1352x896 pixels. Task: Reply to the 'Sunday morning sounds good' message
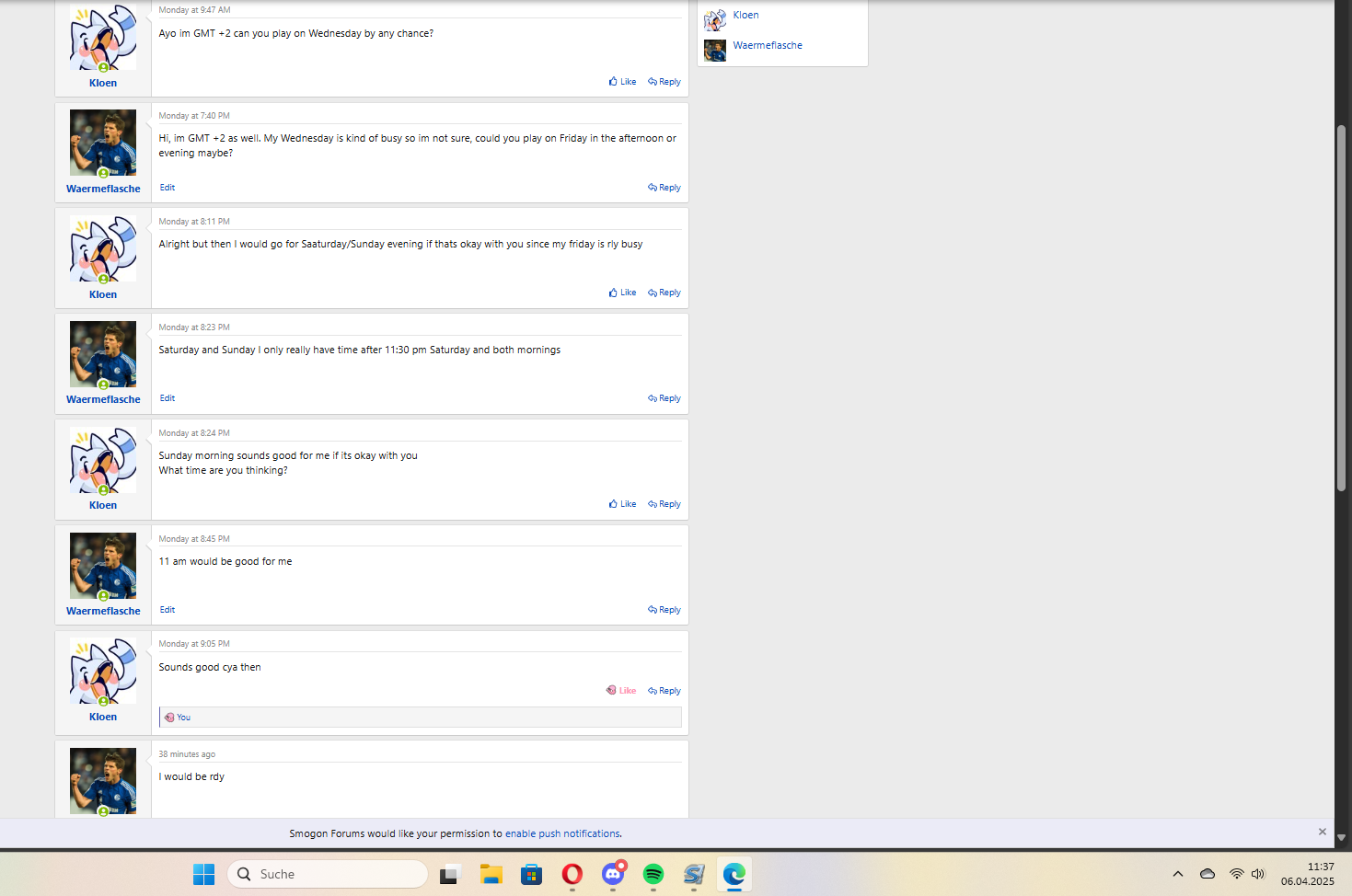[x=664, y=504]
